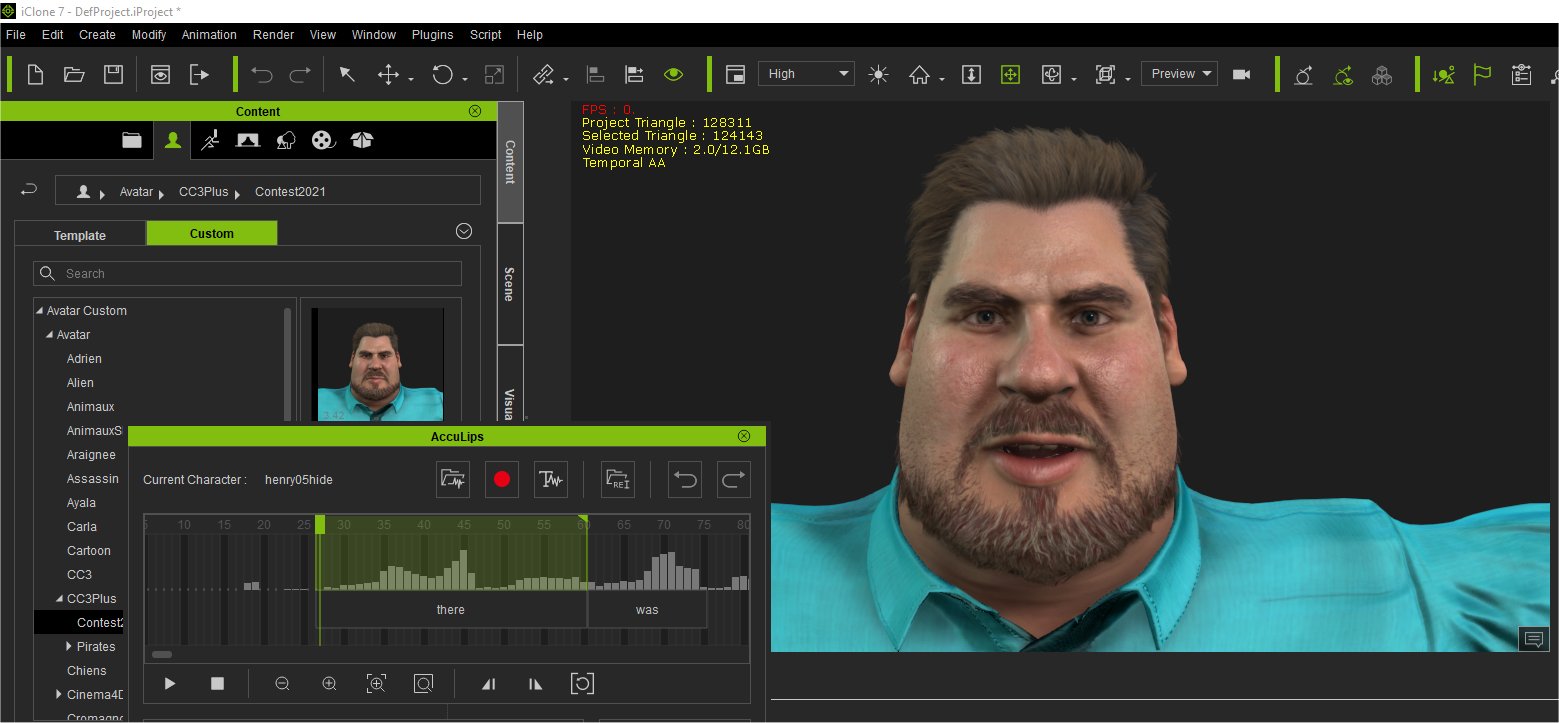The image size is (1559, 723).
Task: Click the camera zoom vertical arrows icon
Action: [x=971, y=74]
